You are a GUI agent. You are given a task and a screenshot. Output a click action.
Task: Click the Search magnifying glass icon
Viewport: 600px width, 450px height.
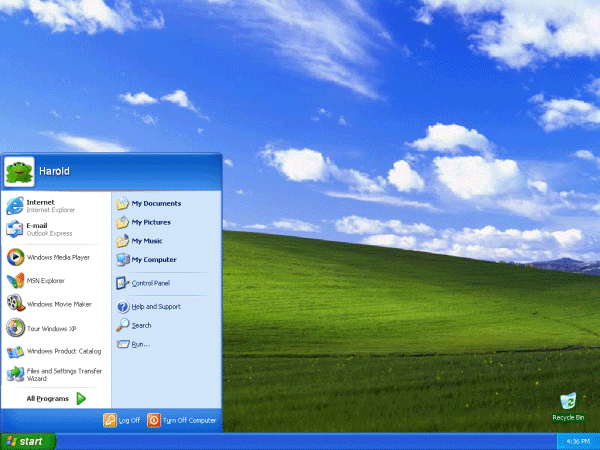pos(122,325)
